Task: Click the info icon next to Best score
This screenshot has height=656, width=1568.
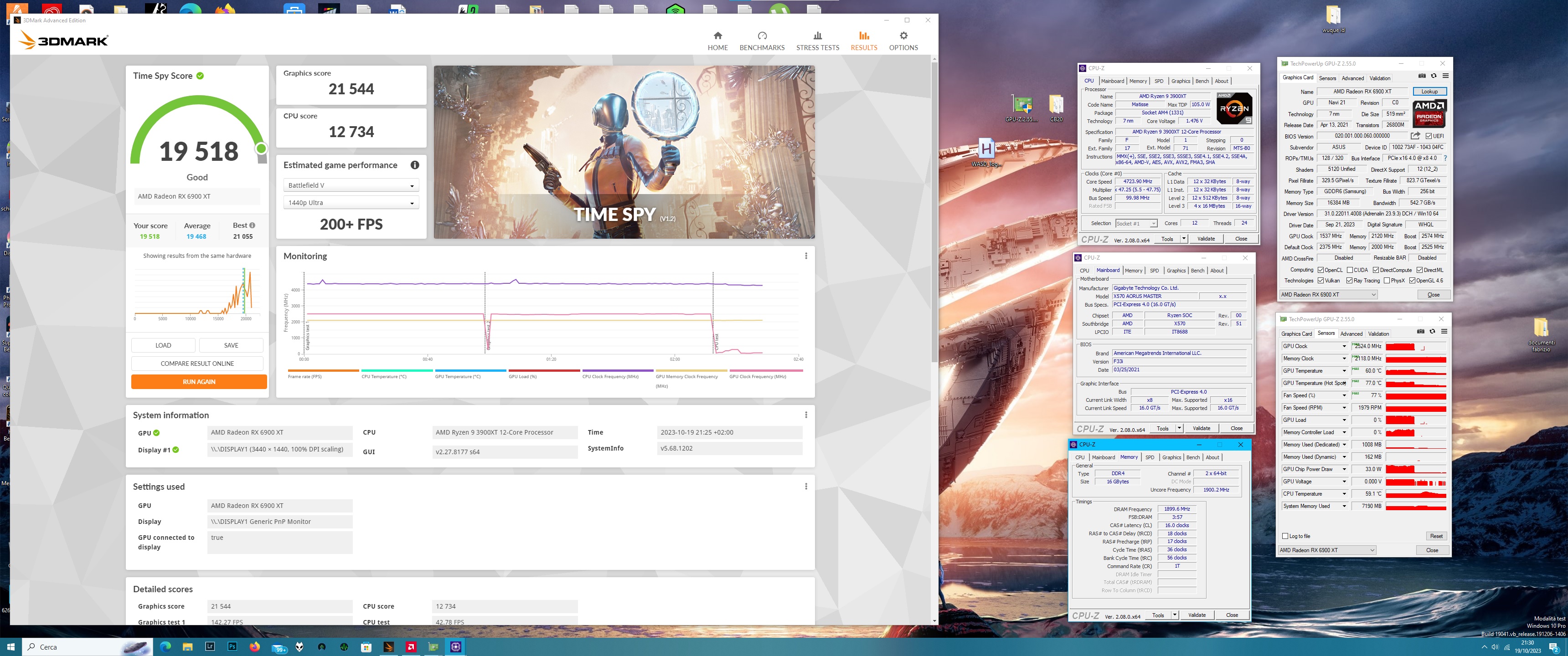Action: [252, 225]
